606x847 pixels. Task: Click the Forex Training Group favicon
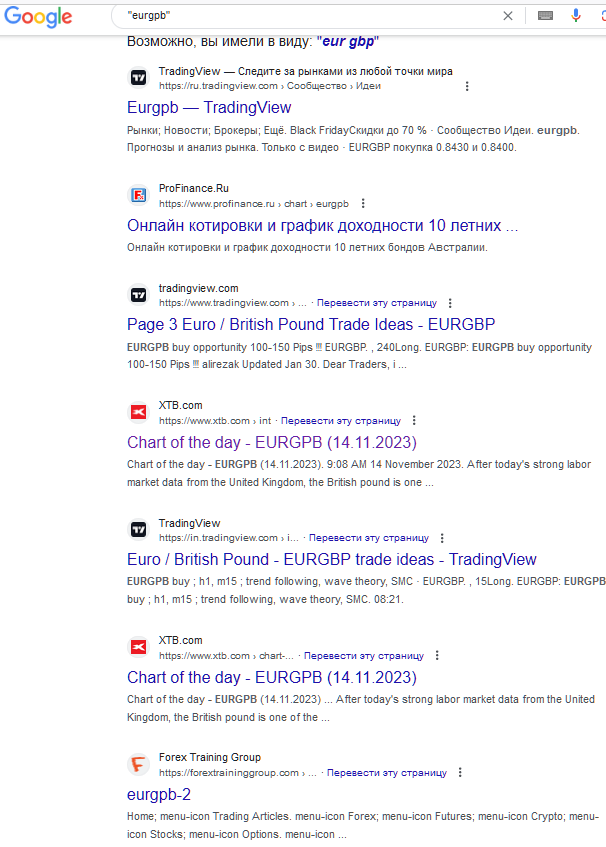pos(139,764)
